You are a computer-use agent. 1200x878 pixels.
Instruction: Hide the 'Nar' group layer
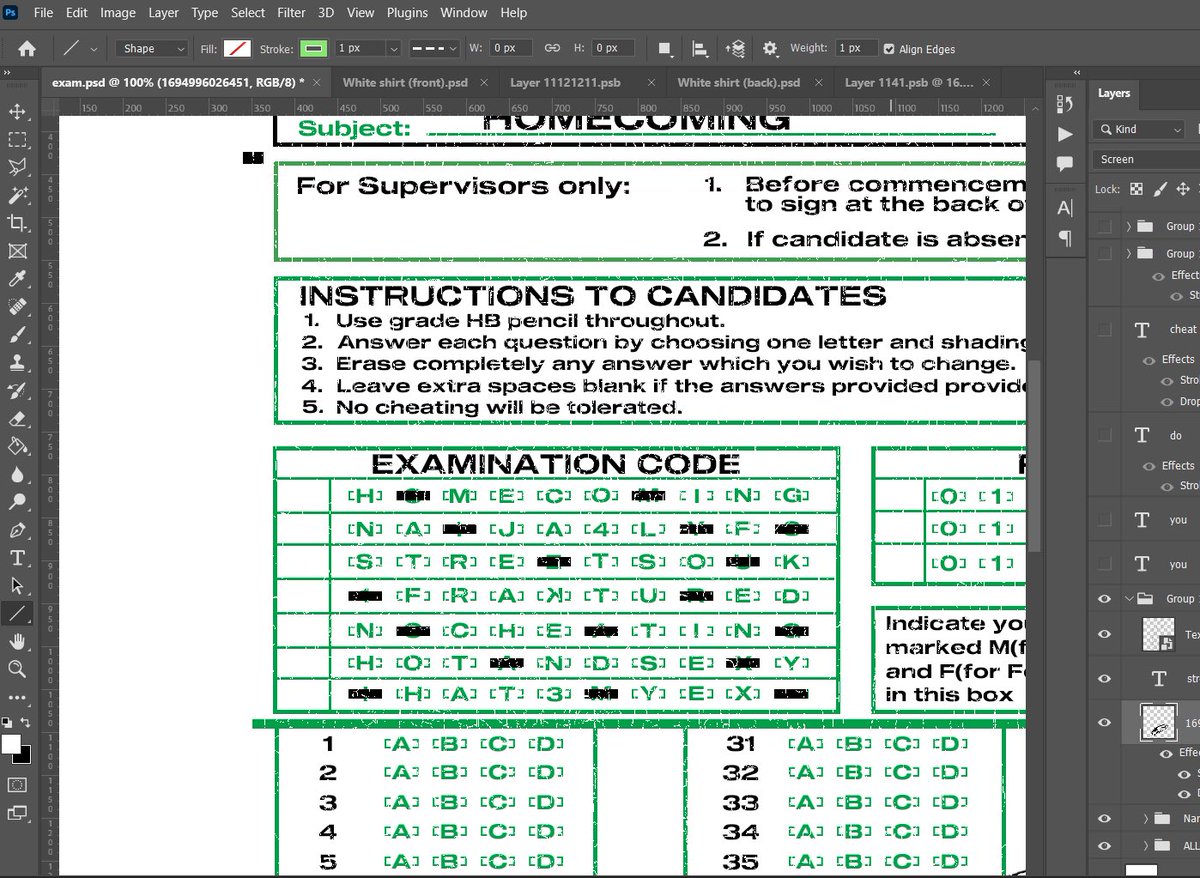pyautogui.click(x=1104, y=818)
